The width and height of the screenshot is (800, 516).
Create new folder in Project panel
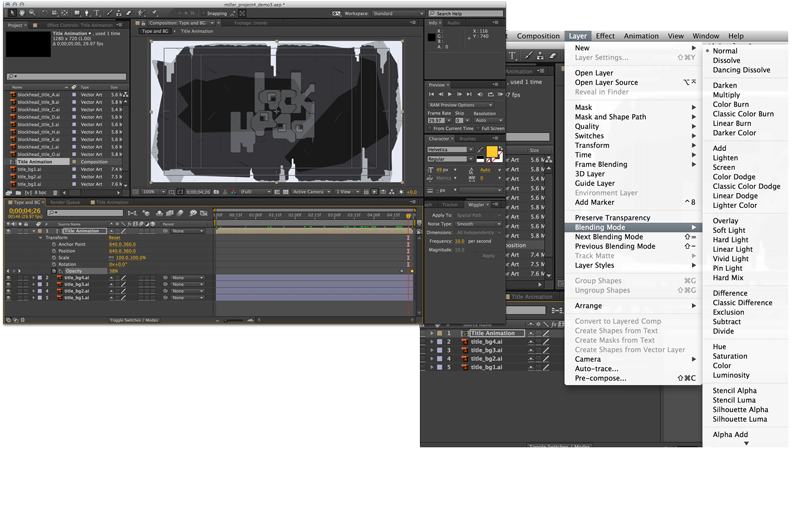click(19, 193)
